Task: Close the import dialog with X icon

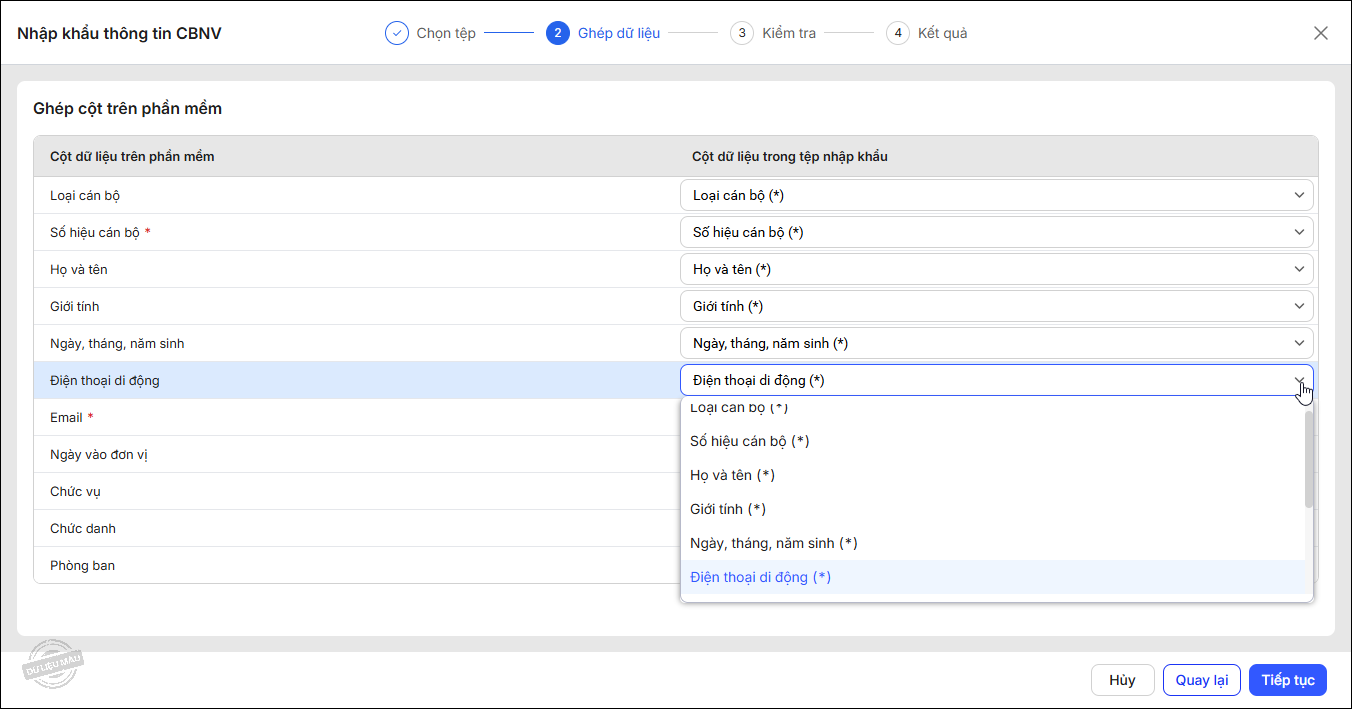Action: (x=1320, y=33)
